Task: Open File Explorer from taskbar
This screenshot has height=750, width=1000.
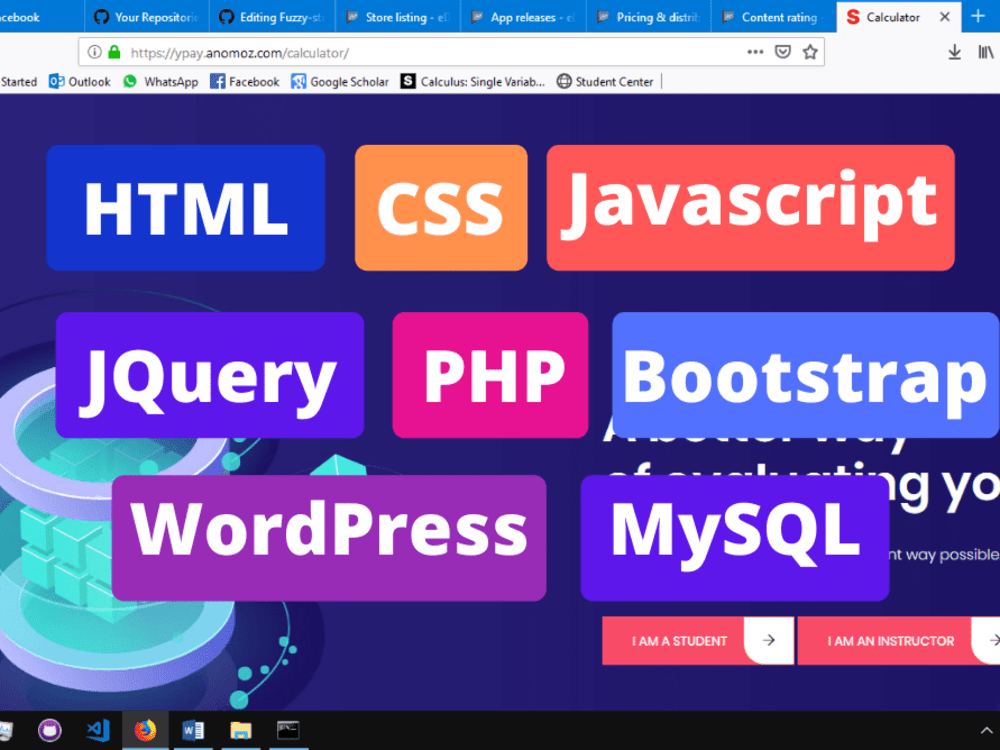Action: tap(240, 730)
